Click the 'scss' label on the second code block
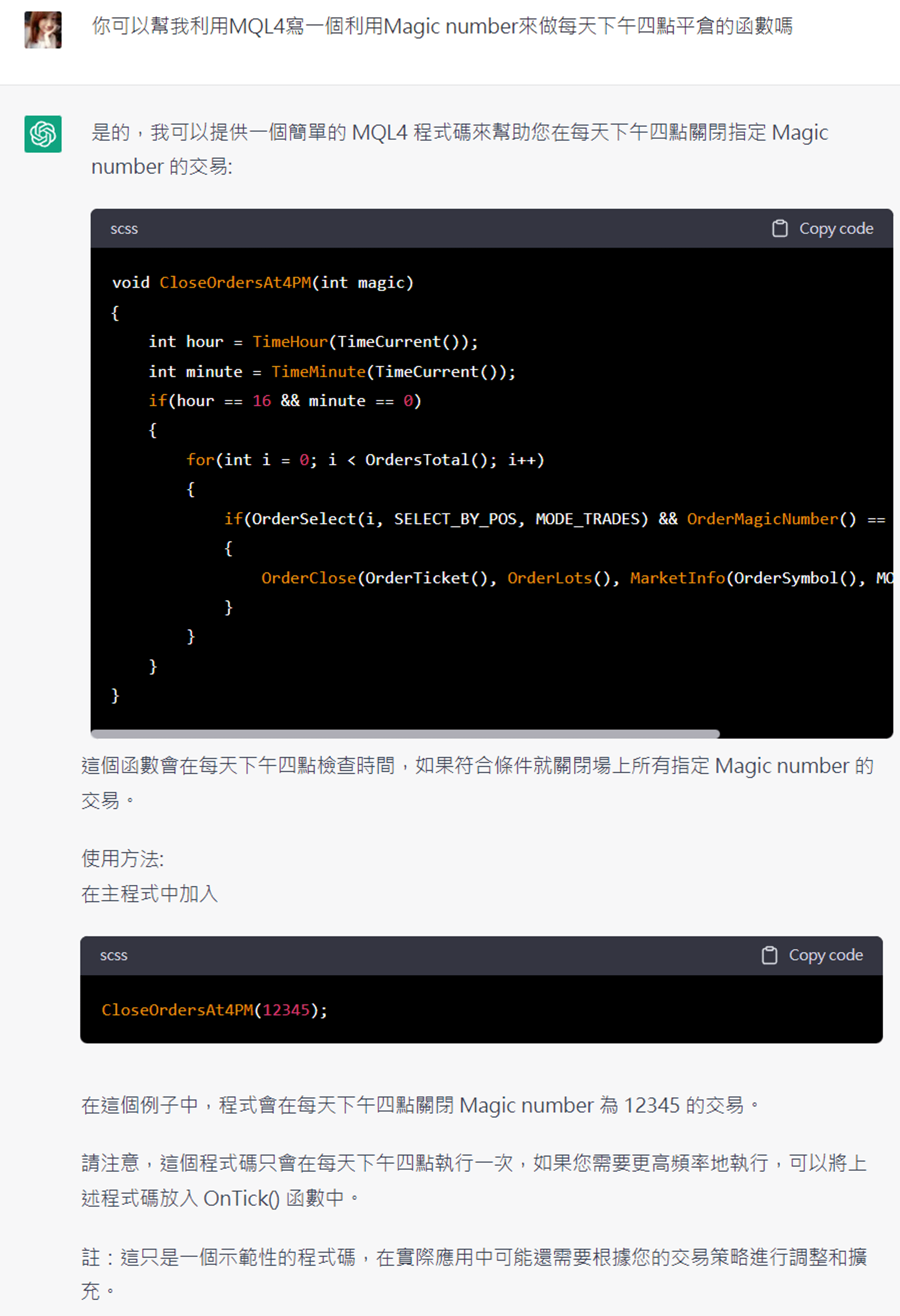 [x=114, y=956]
